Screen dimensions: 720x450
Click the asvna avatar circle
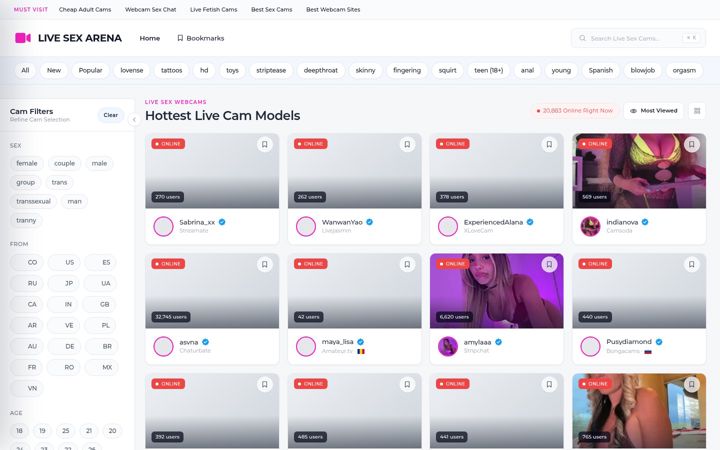coord(163,346)
